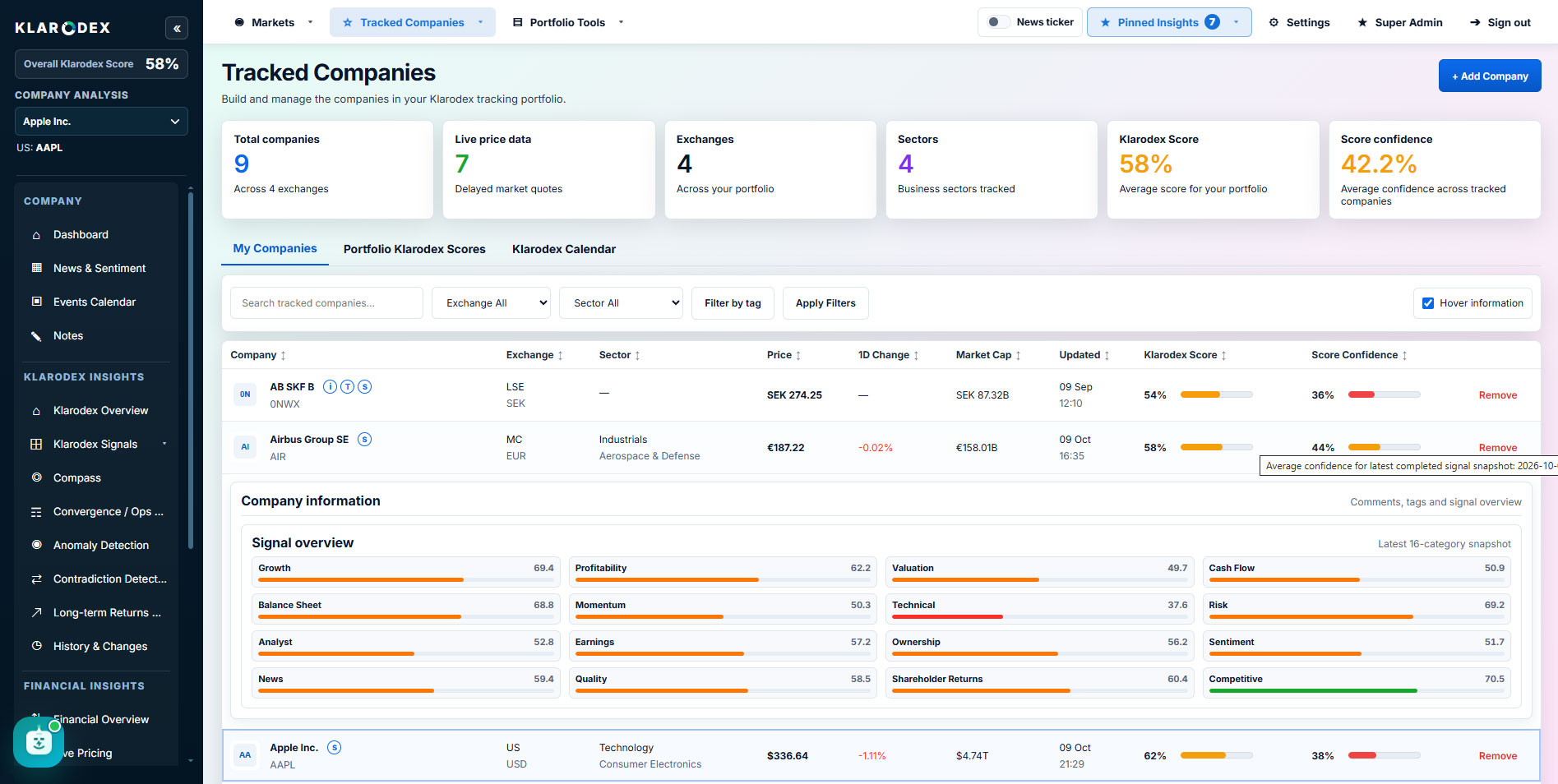Click Apply Filters button
Screen dimensions: 1558x784
click(825, 303)
